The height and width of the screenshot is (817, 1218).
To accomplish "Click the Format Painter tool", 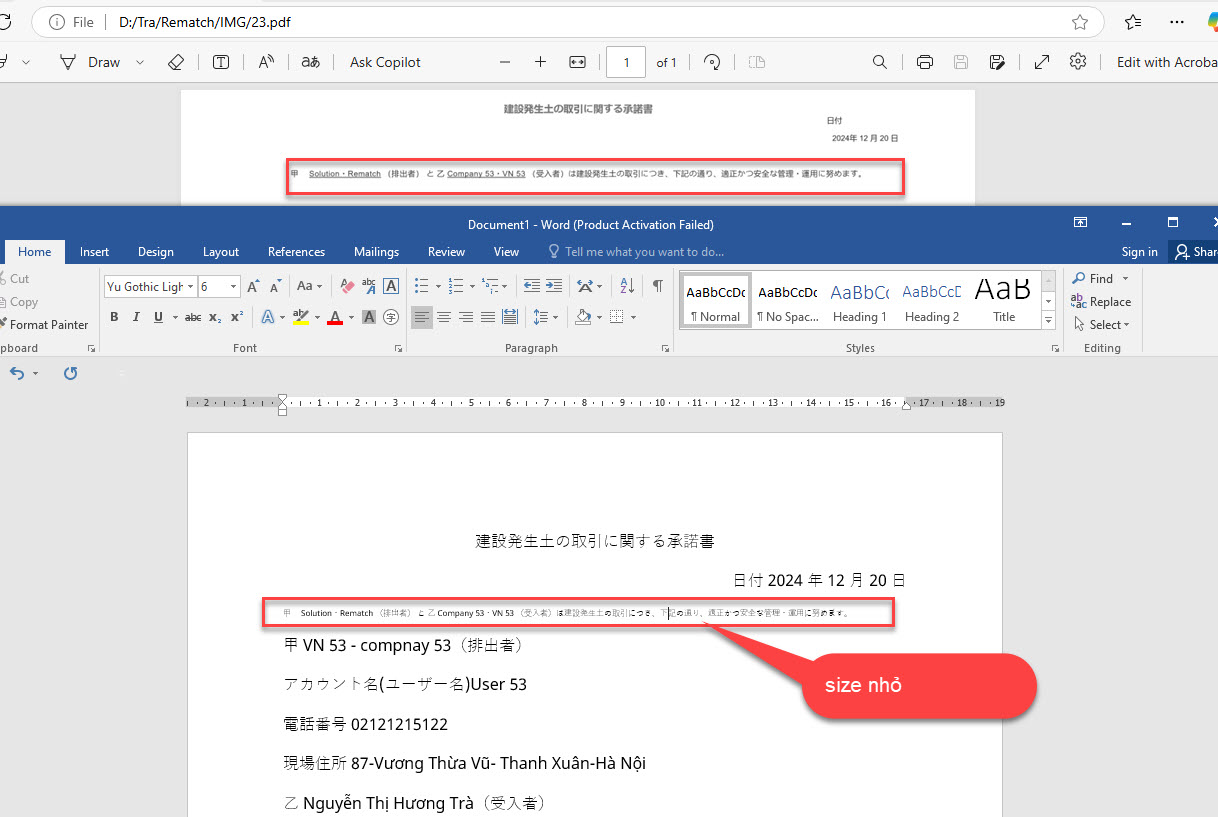I will coord(48,324).
